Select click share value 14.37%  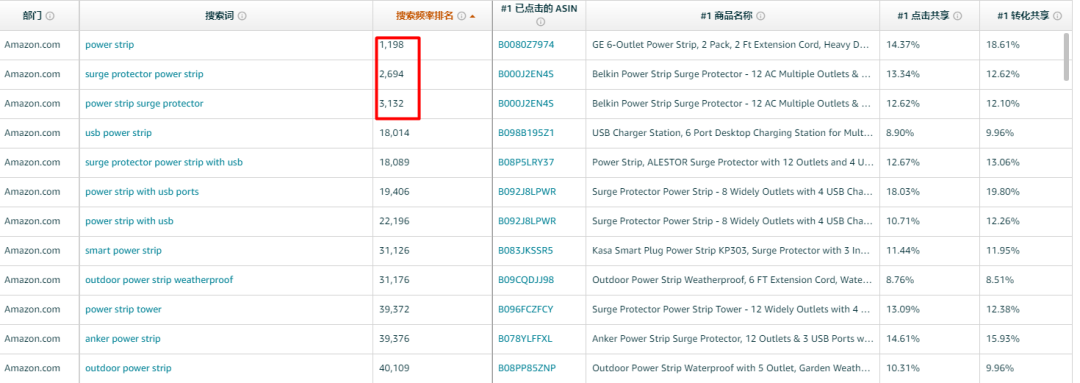click(902, 45)
